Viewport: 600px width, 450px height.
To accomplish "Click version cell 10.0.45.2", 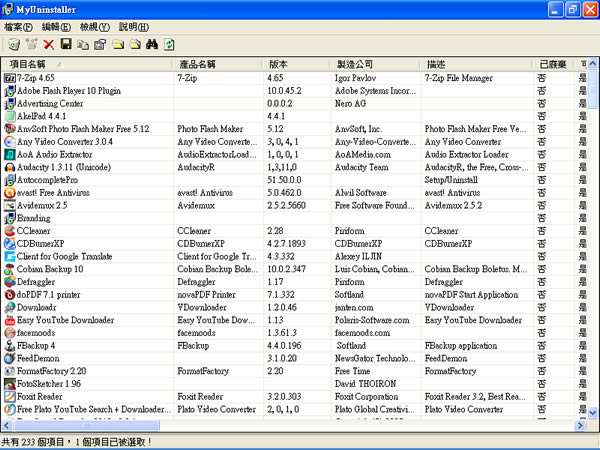I will point(284,91).
